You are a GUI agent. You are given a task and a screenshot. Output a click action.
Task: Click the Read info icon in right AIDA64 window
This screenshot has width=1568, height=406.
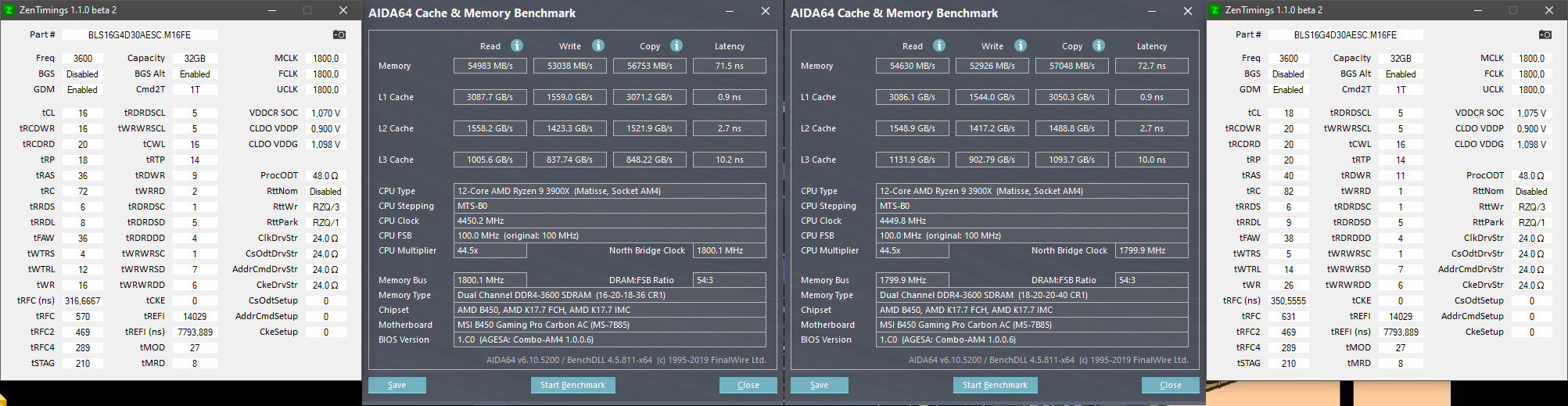(939, 45)
